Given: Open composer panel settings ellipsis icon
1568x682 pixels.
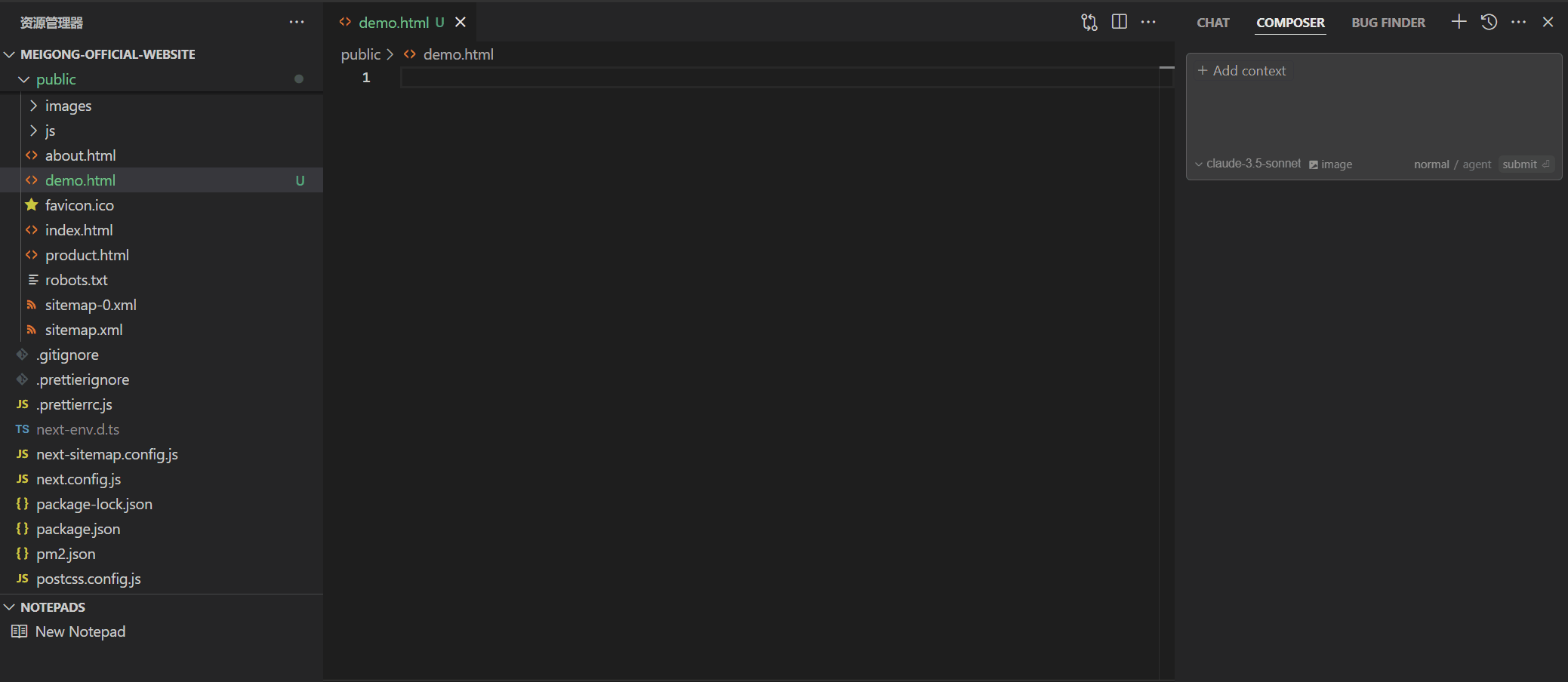Looking at the screenshot, I should [x=1519, y=22].
